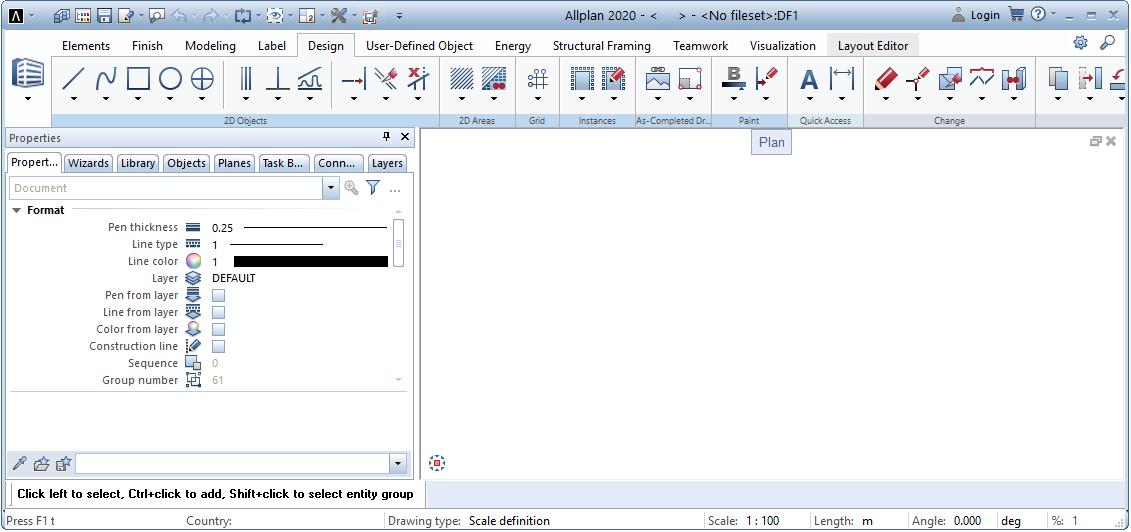Click the Pen thickness 0.25 line preview
This screenshot has height=532, width=1131.
tap(315, 228)
